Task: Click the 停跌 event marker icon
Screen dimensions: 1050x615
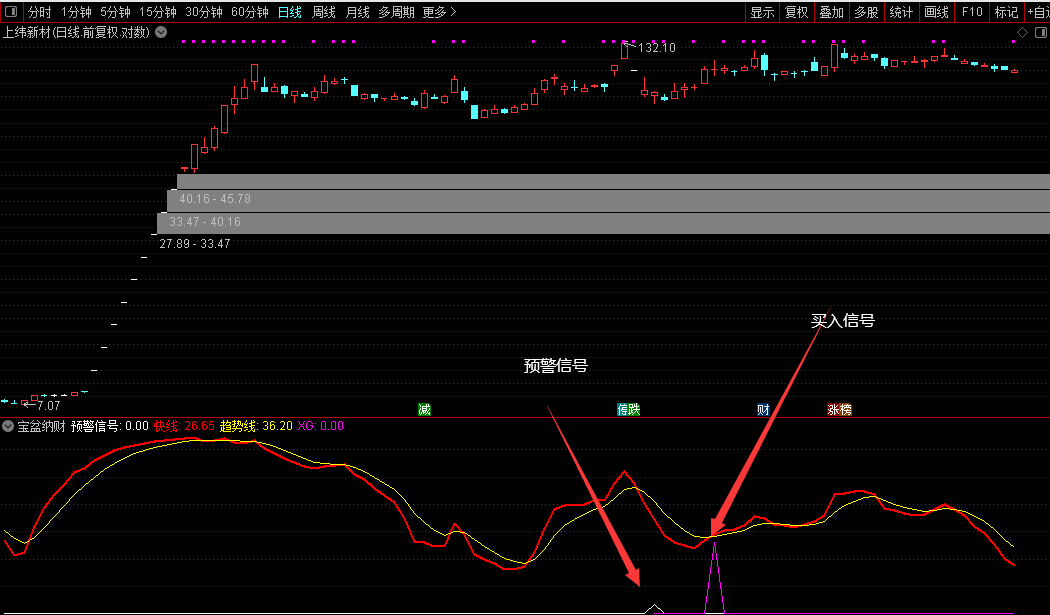Action: coord(628,409)
